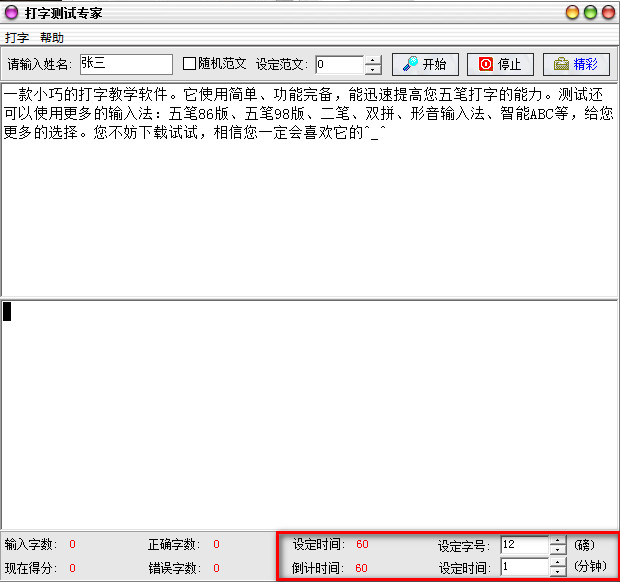Click the 现在得分 label
The width and height of the screenshot is (620, 582).
(x=31, y=568)
